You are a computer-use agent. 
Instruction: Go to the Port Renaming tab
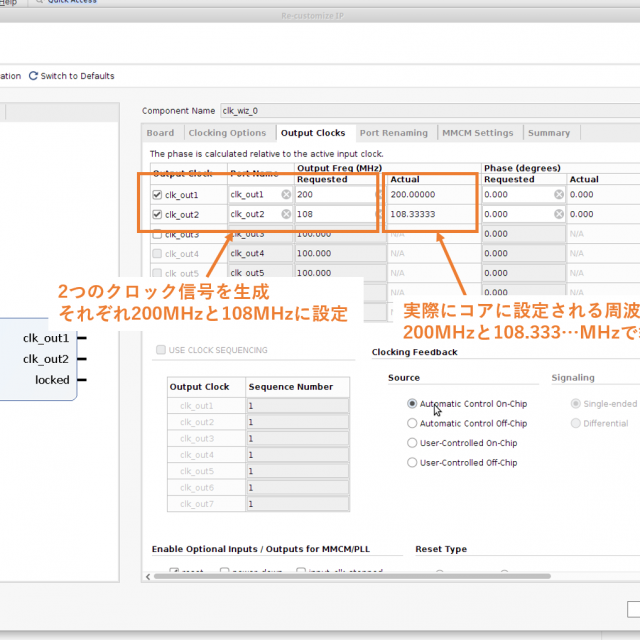[393, 133]
